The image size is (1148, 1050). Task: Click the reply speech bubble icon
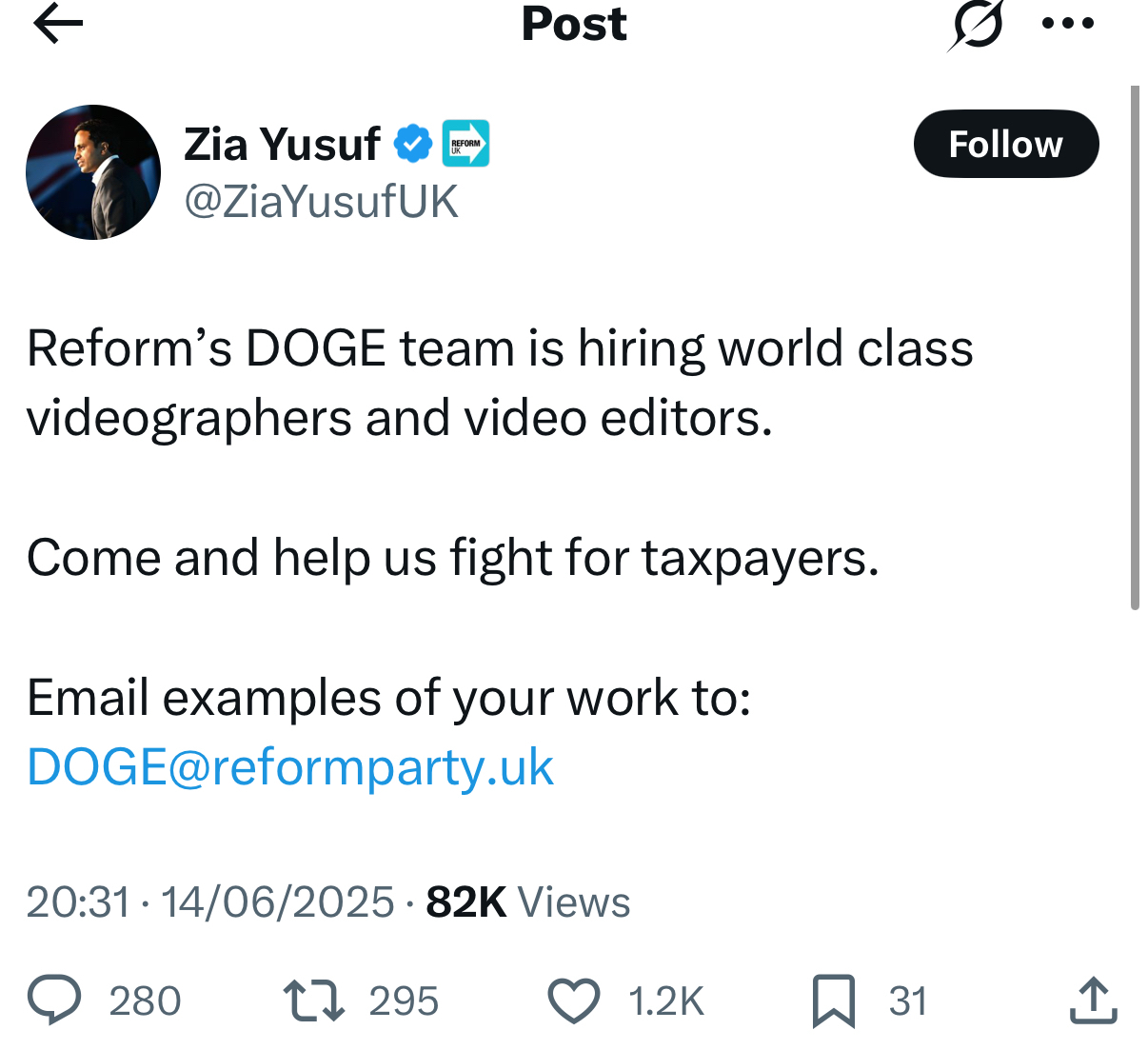54,1000
